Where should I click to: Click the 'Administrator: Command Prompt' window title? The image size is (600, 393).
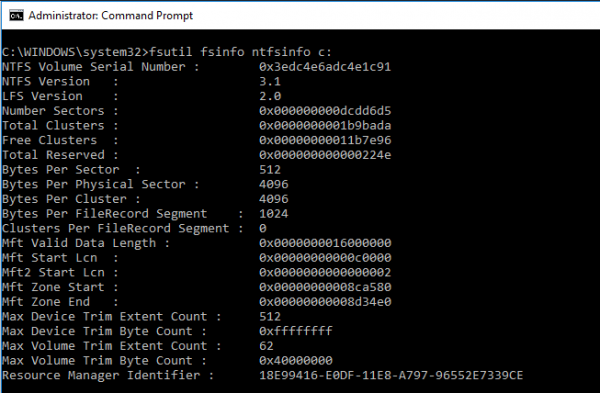pos(111,16)
